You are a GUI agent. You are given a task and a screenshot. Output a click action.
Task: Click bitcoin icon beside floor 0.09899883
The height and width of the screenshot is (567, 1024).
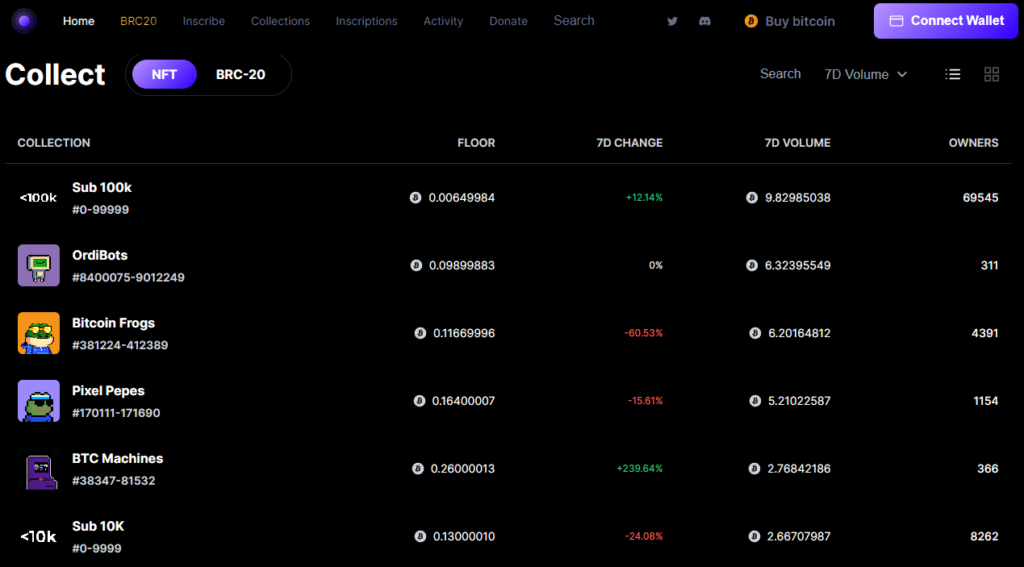(416, 265)
